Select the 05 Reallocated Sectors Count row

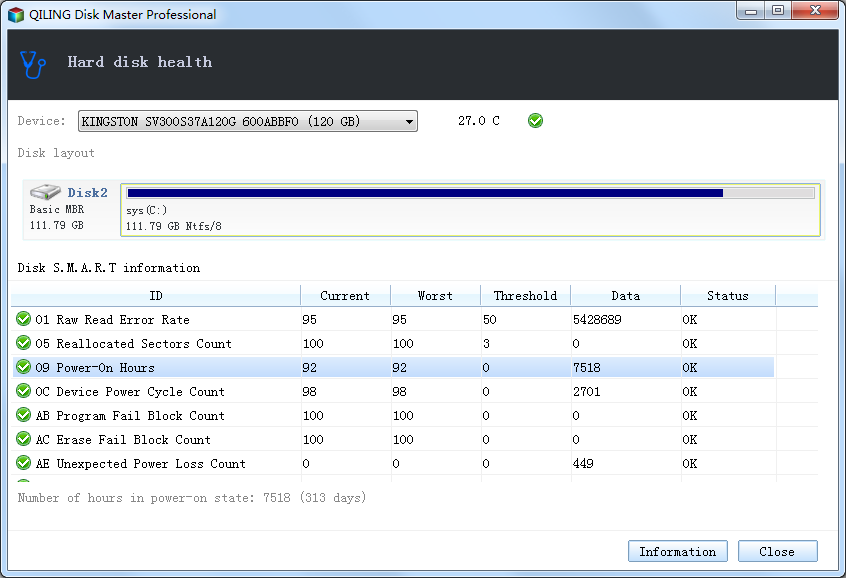click(x=393, y=343)
